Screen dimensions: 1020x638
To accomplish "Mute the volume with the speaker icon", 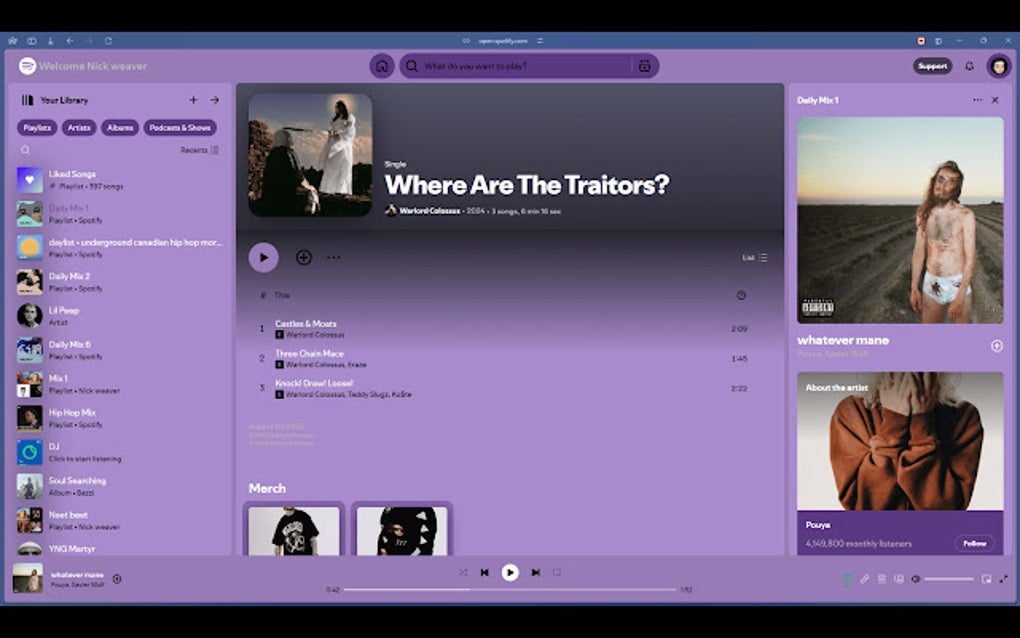I will [915, 579].
